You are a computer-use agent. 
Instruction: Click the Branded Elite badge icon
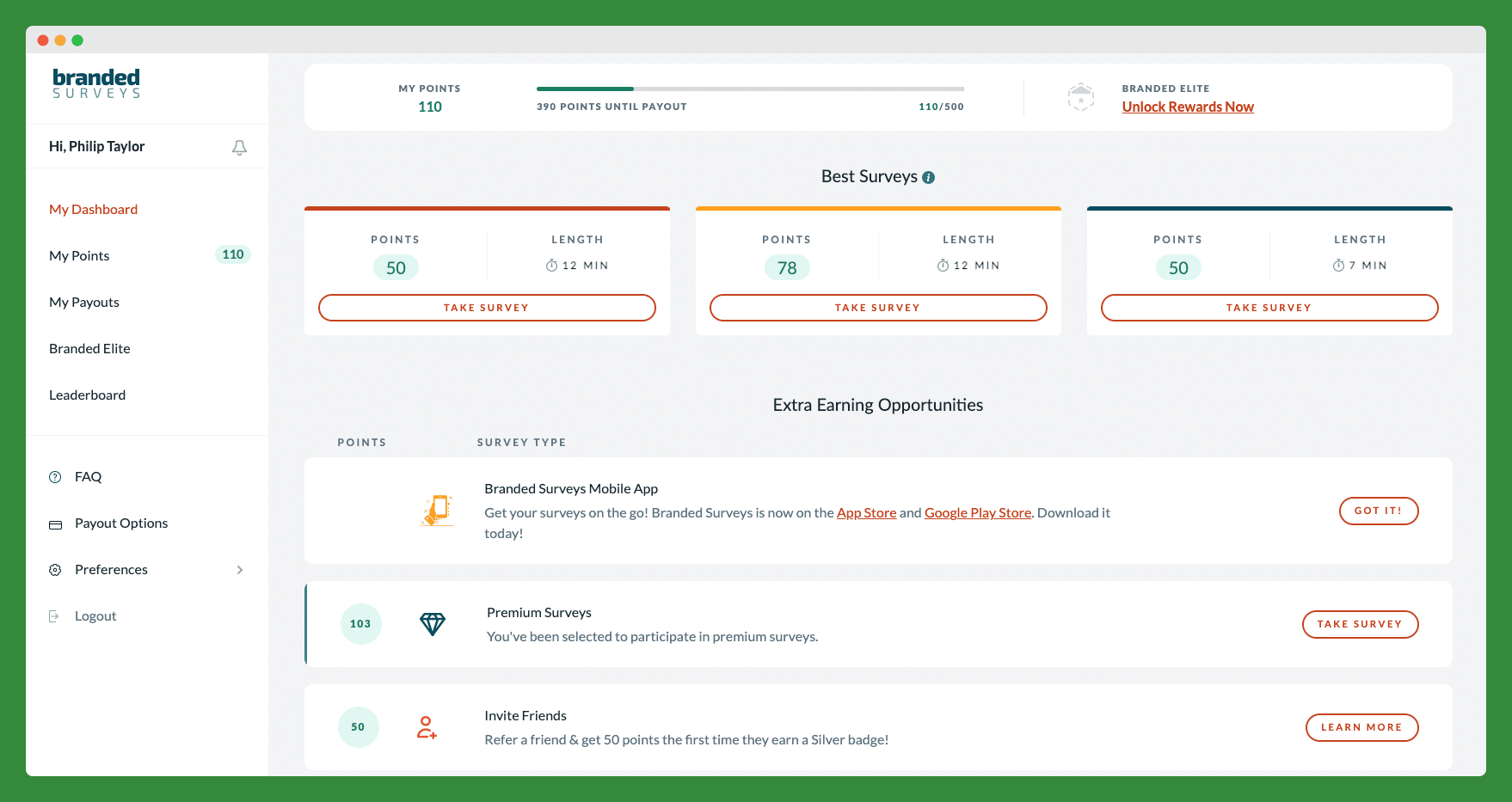(x=1080, y=97)
